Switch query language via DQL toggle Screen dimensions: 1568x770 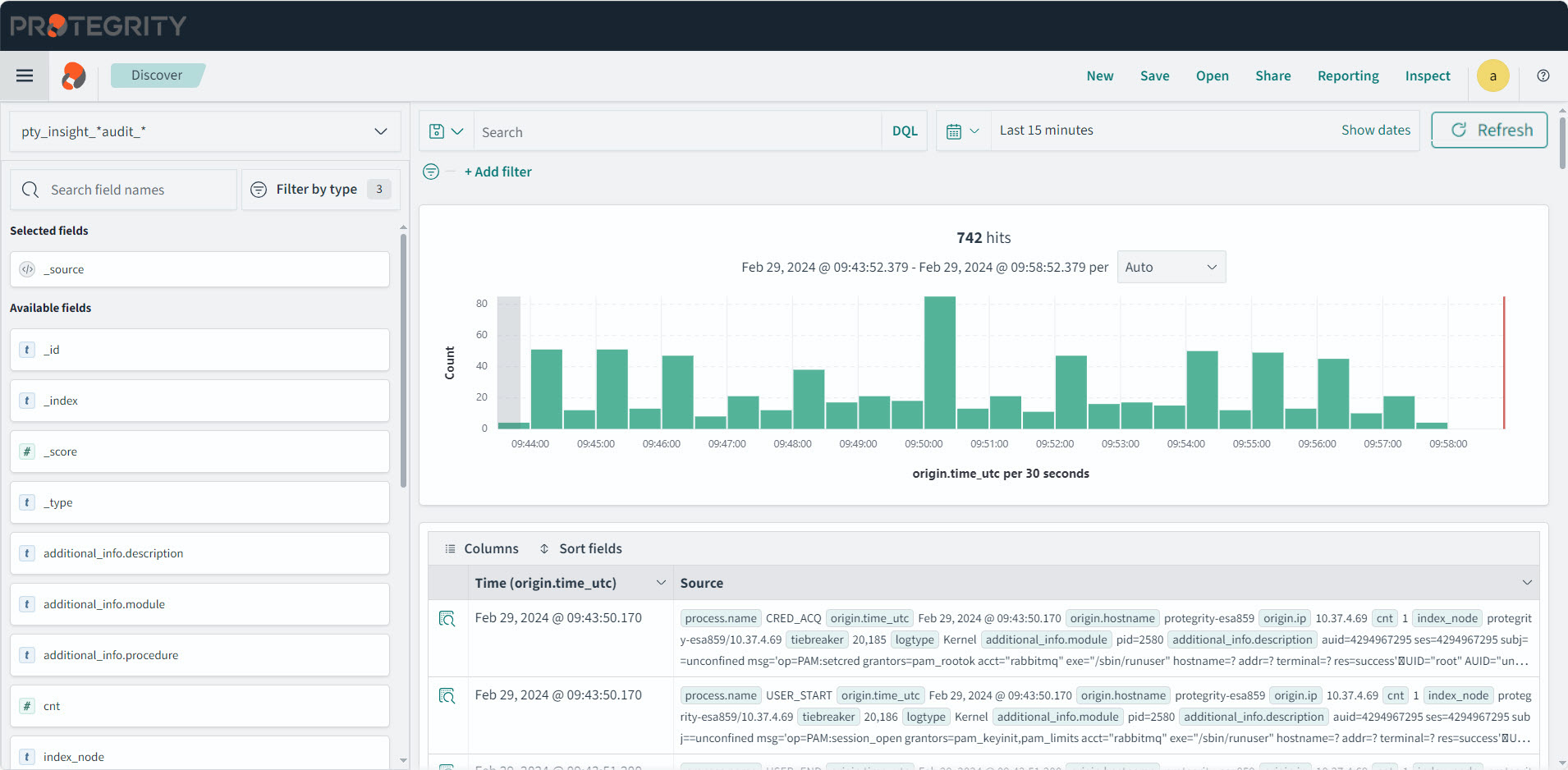pos(904,131)
